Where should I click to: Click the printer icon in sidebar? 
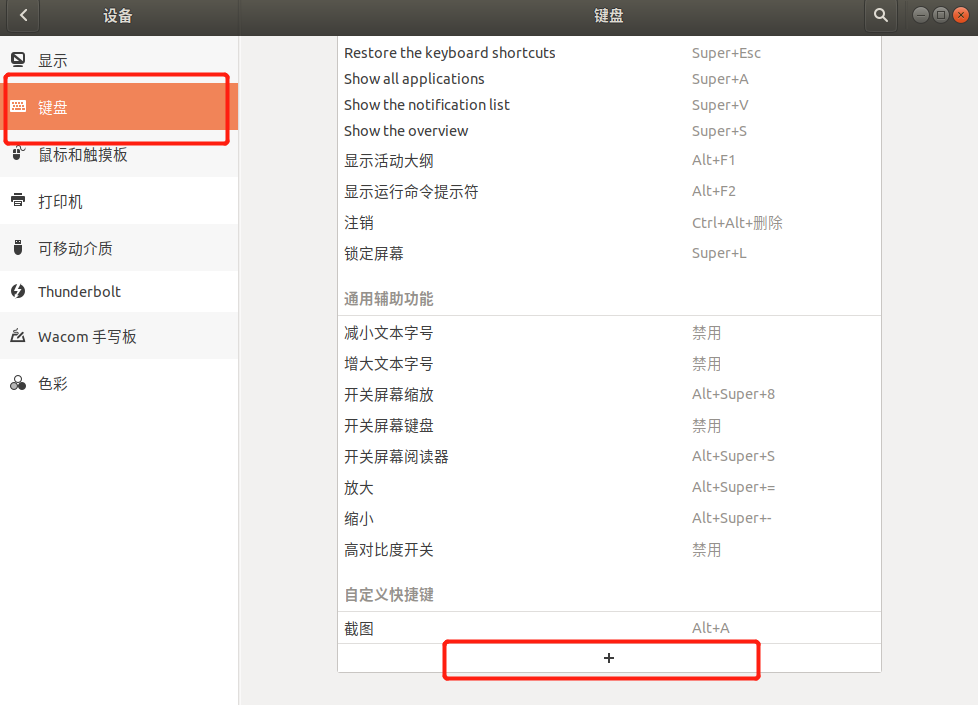(18, 200)
